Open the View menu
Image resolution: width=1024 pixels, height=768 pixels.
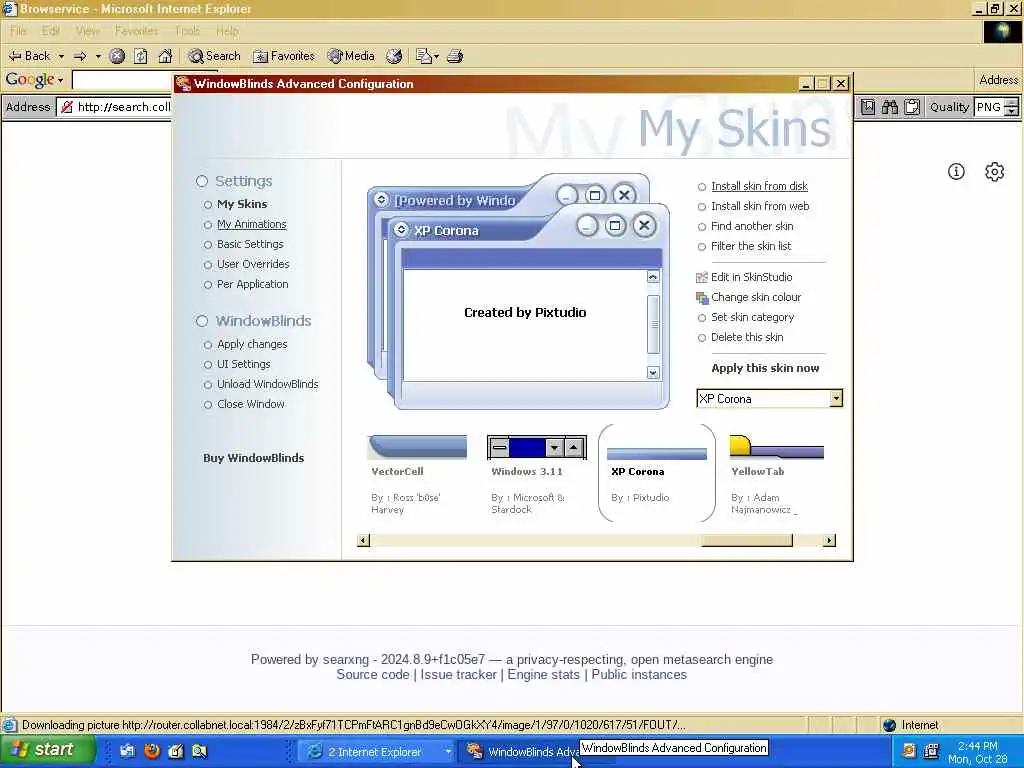tap(88, 31)
